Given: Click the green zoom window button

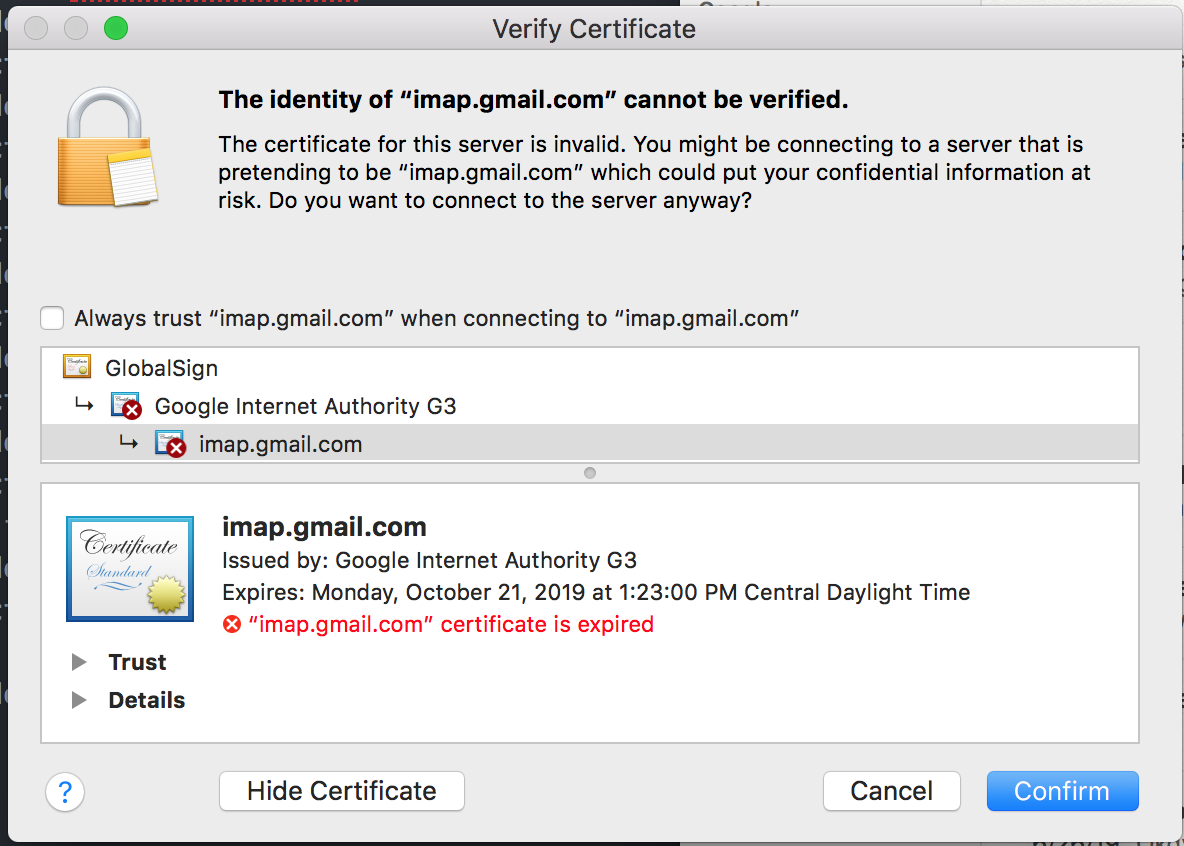Looking at the screenshot, I should pos(116,29).
